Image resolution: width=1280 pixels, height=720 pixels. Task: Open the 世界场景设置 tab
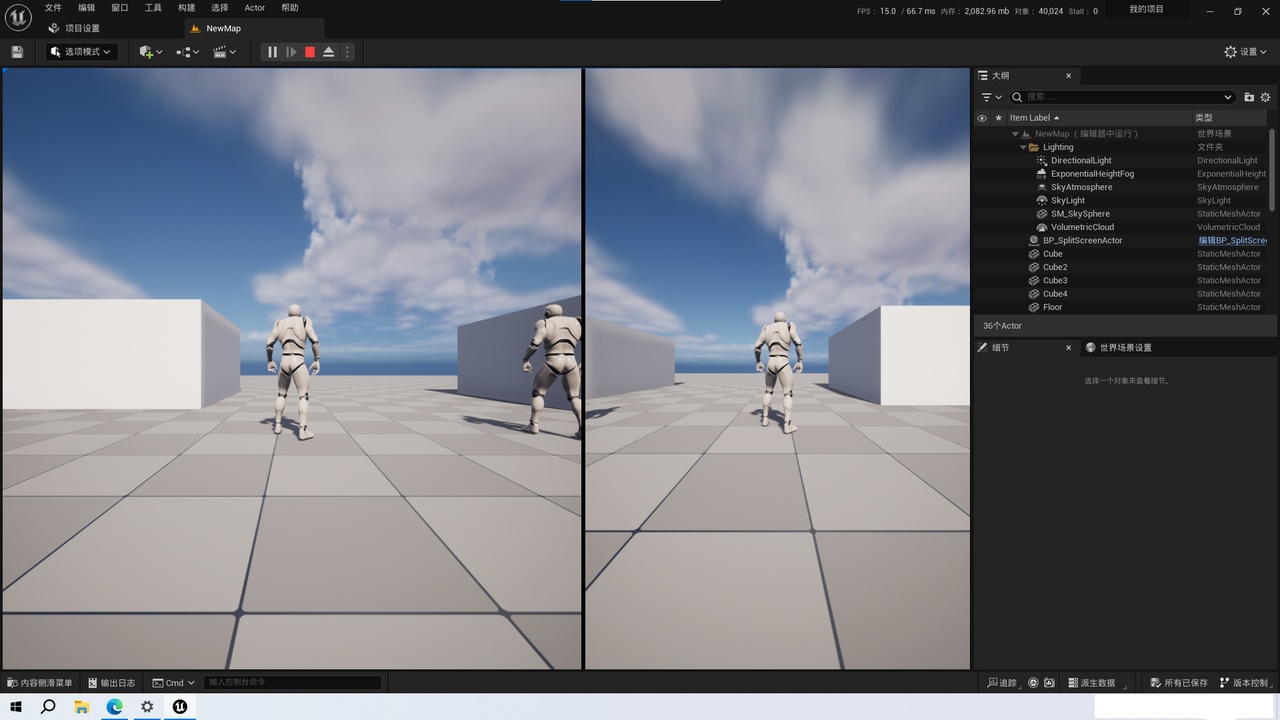tap(1119, 347)
